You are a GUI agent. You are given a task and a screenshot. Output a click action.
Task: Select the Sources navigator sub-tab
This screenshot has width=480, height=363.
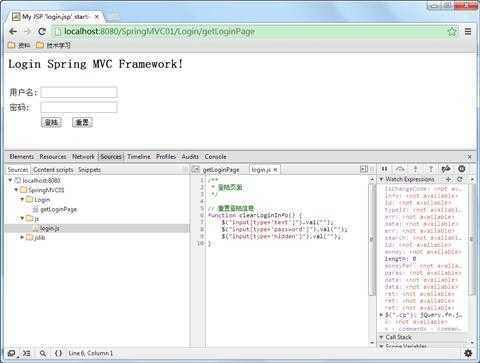click(18, 170)
